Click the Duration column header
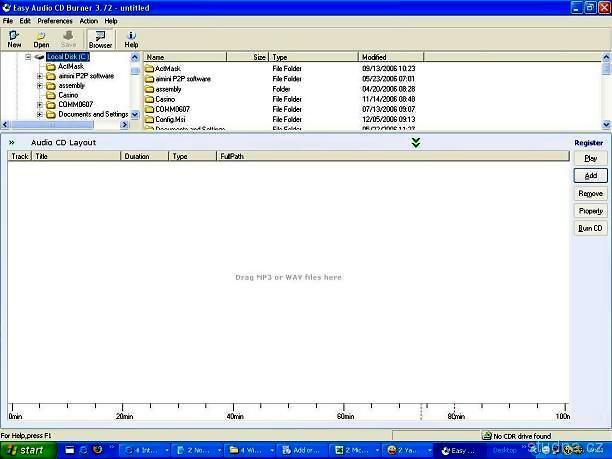Viewport: 612px width, 459px height. tap(136, 157)
